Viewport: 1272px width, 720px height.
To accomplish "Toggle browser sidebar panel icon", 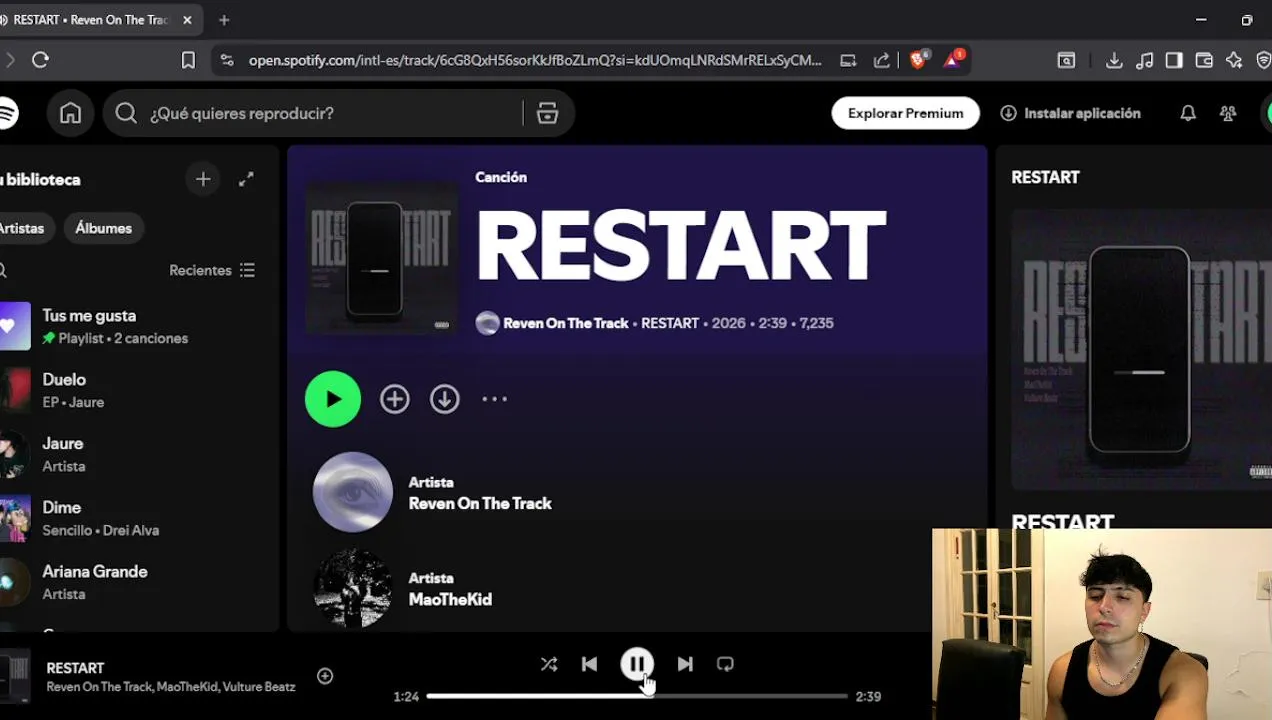I will pyautogui.click(x=1174, y=60).
